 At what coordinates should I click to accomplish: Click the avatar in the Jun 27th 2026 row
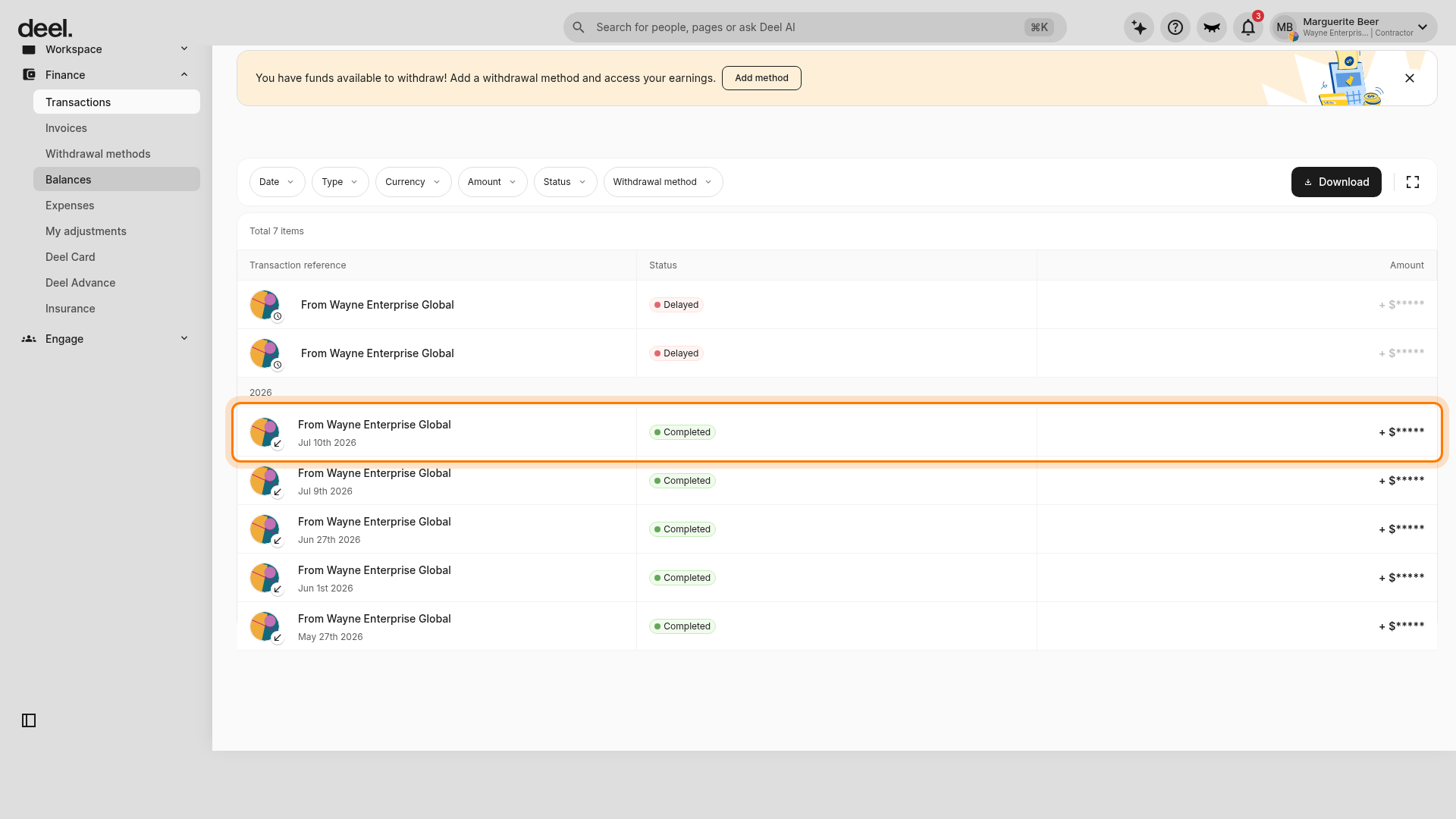pos(265,529)
